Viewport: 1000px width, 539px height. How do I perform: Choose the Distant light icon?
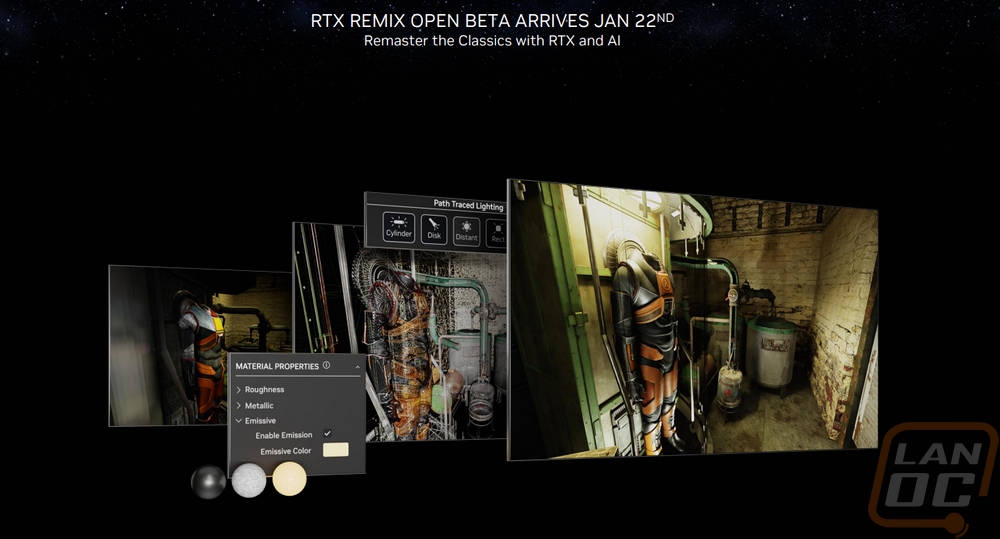coord(466,231)
